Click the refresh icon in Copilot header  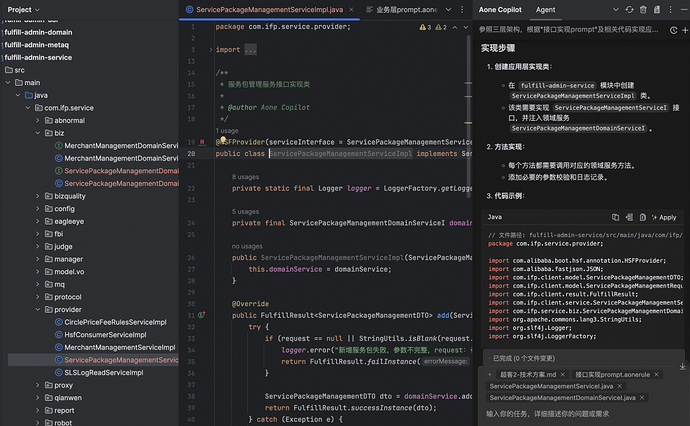[x=629, y=10]
